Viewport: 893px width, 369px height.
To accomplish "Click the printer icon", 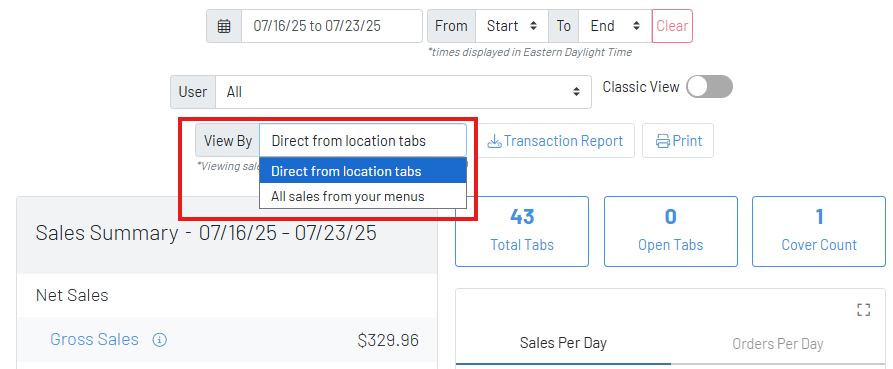I will 663,141.
